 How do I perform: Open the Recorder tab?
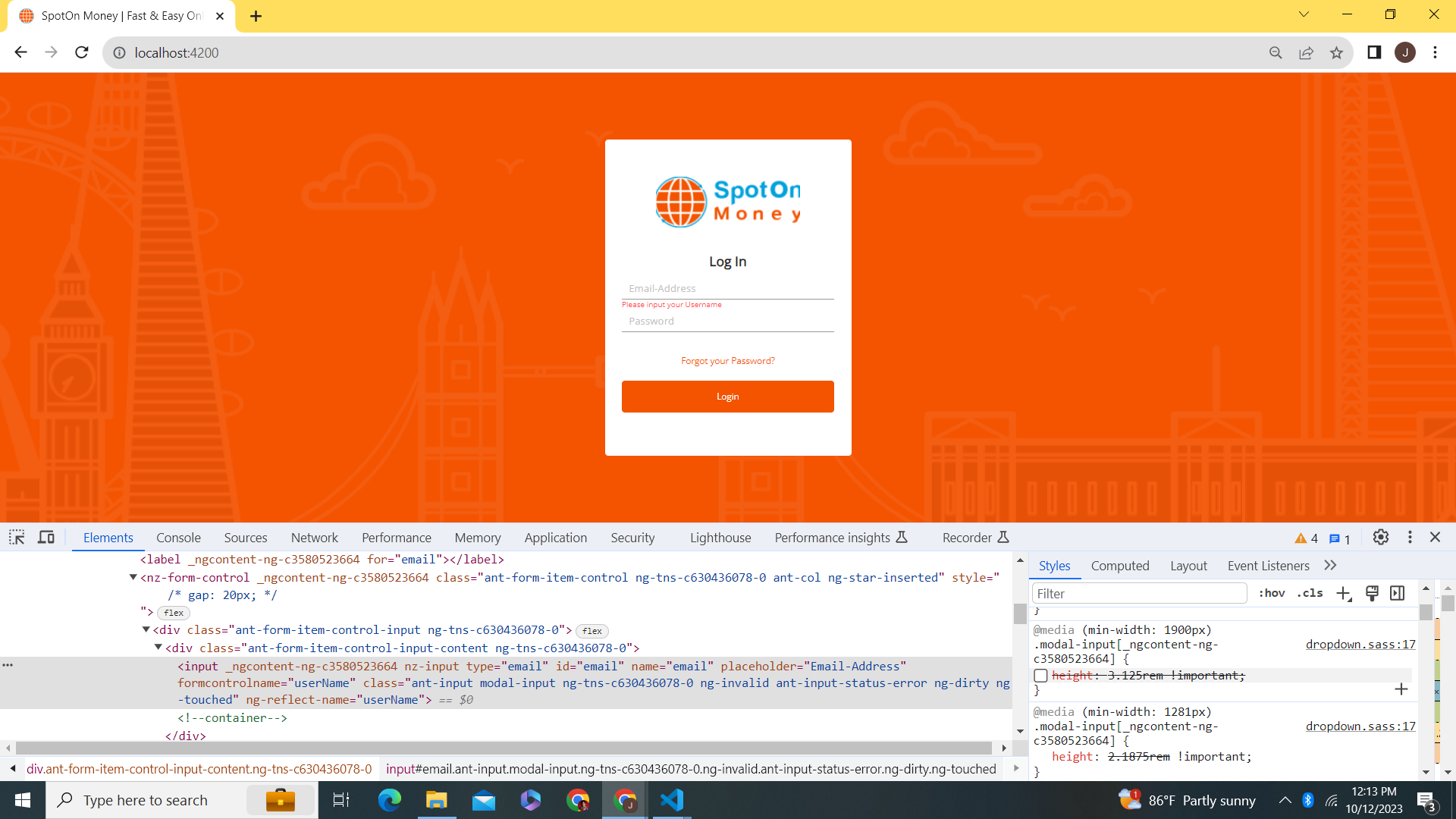click(x=975, y=538)
